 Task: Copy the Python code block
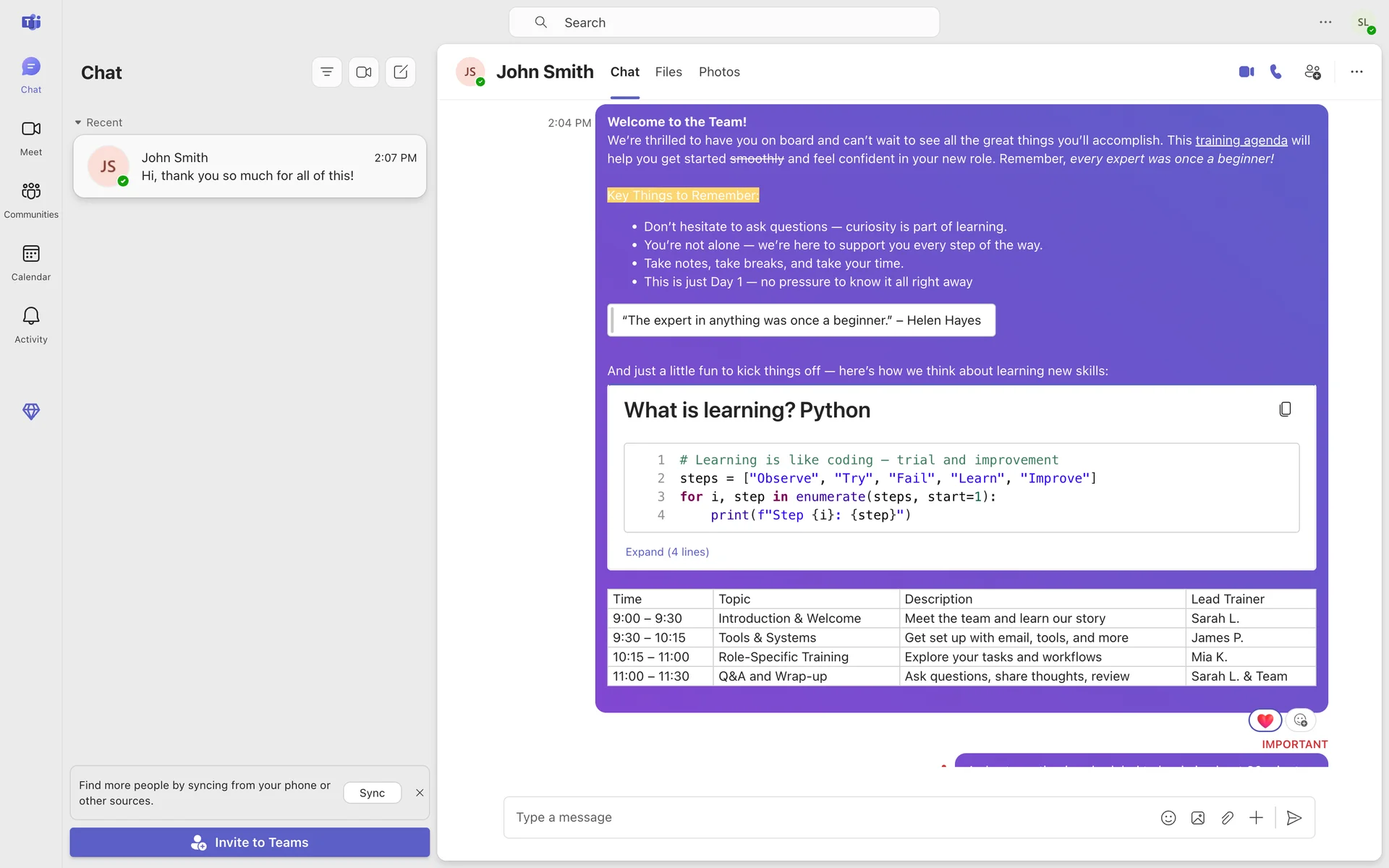point(1285,409)
